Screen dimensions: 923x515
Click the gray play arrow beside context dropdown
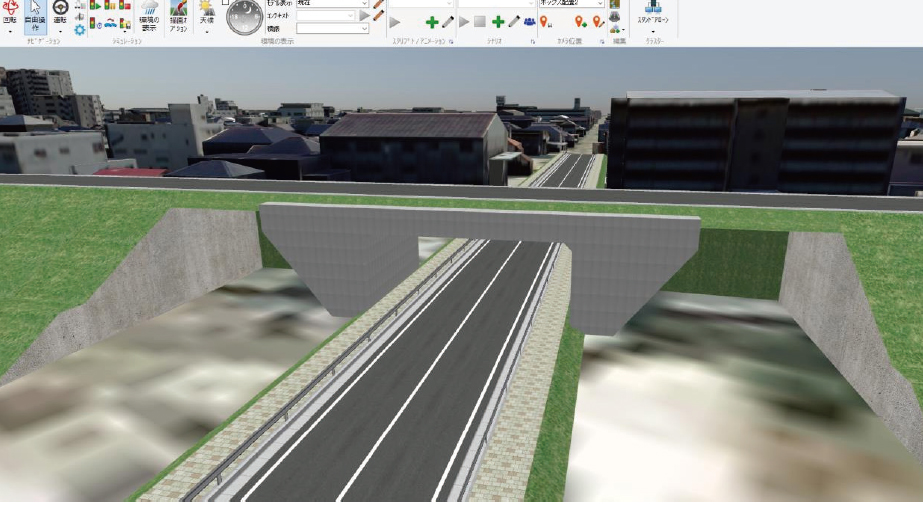[x=364, y=16]
